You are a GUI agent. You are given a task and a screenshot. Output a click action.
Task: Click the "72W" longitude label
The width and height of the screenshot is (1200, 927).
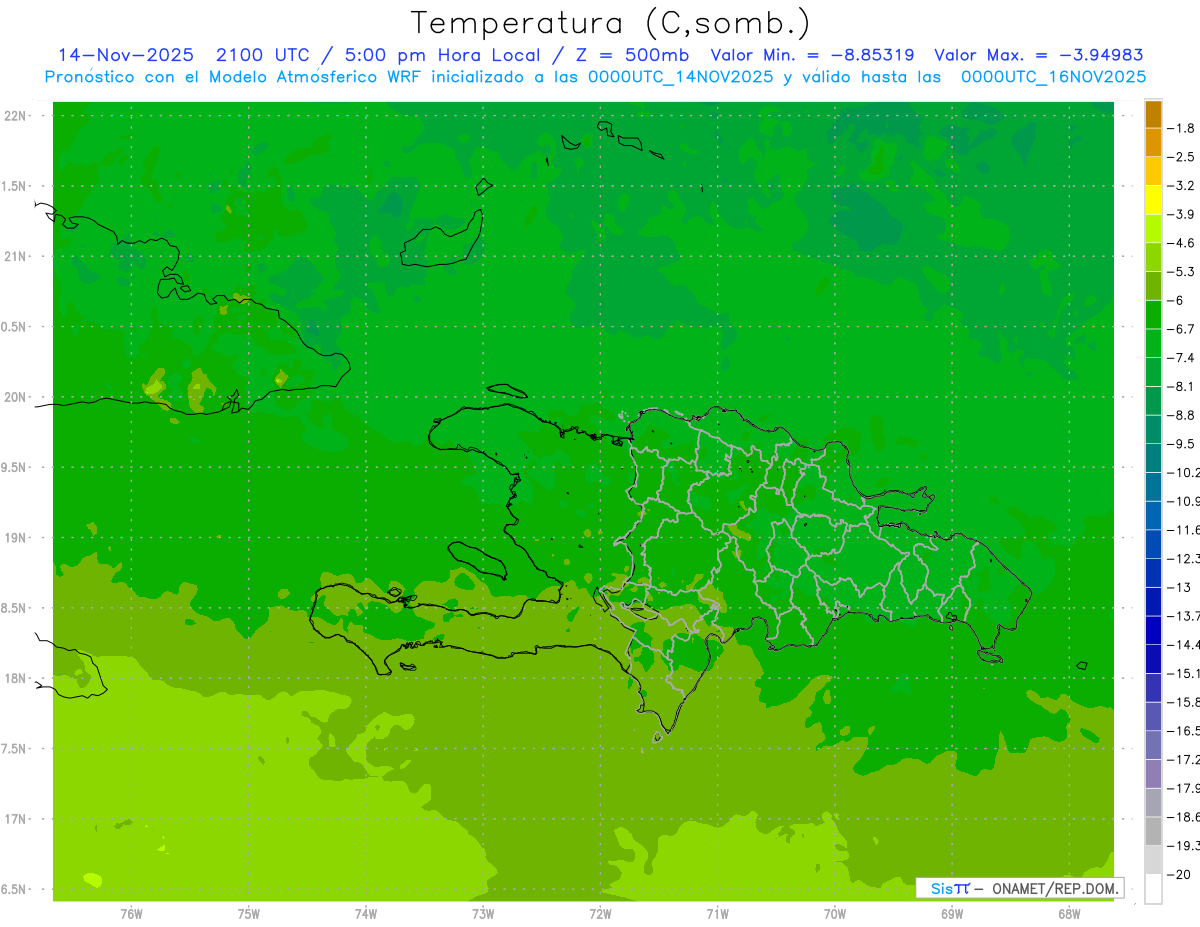600,913
